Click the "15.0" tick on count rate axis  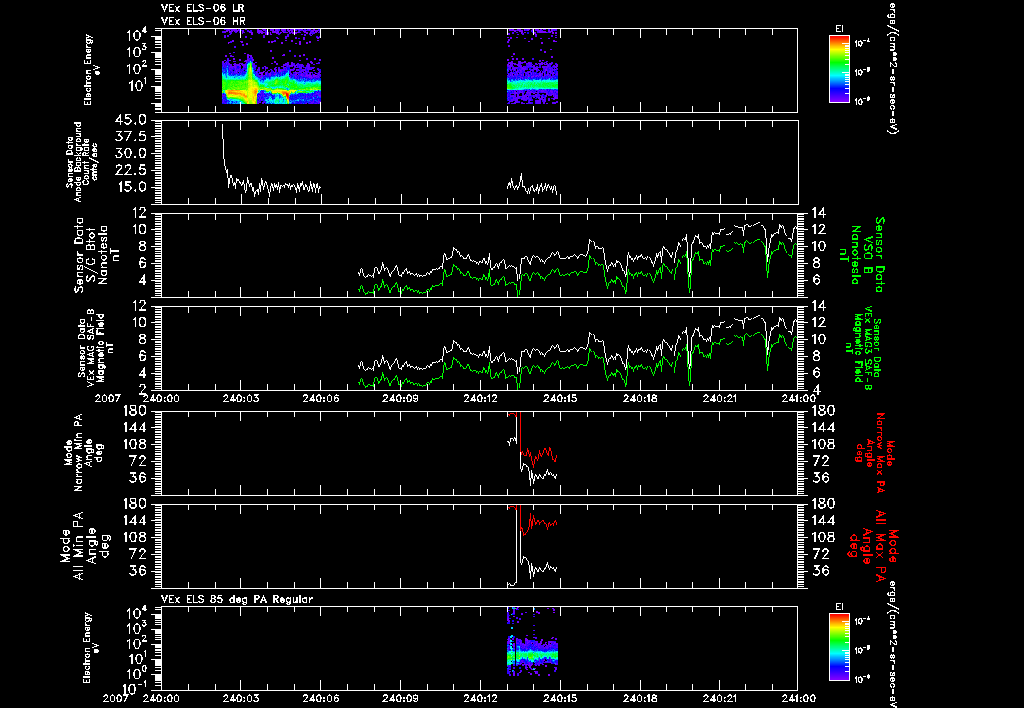click(x=133, y=187)
